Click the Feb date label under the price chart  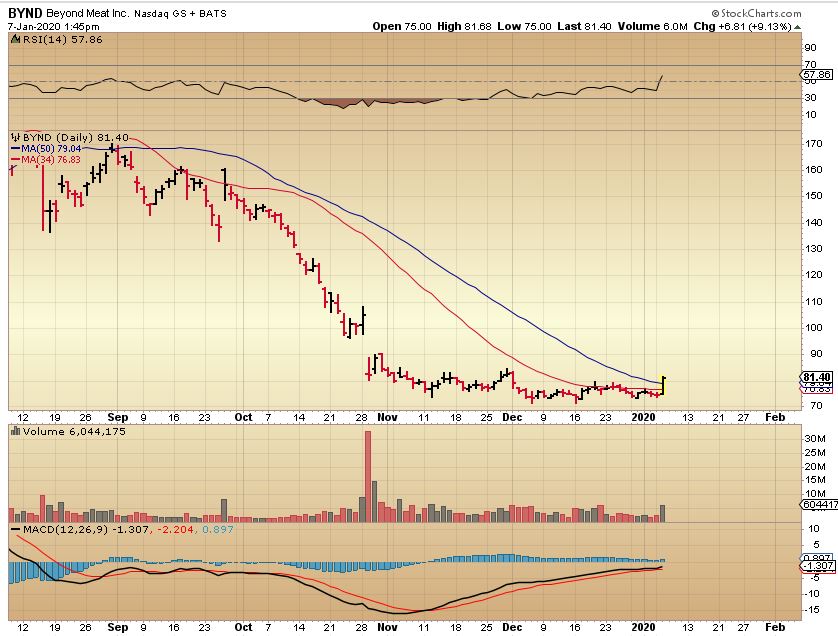pyautogui.click(x=775, y=417)
